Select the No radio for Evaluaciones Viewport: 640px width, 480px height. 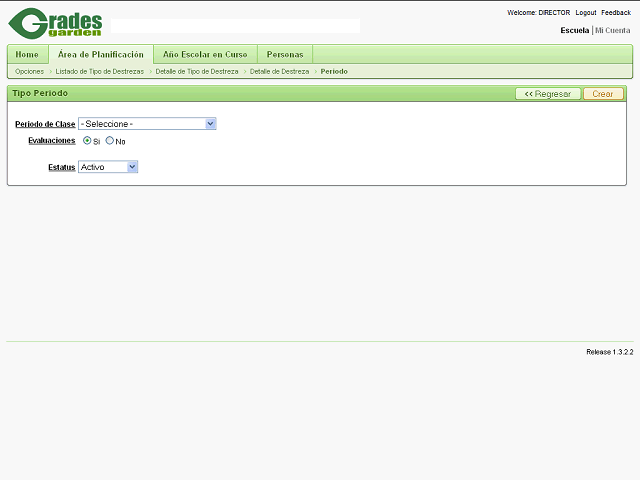point(109,140)
